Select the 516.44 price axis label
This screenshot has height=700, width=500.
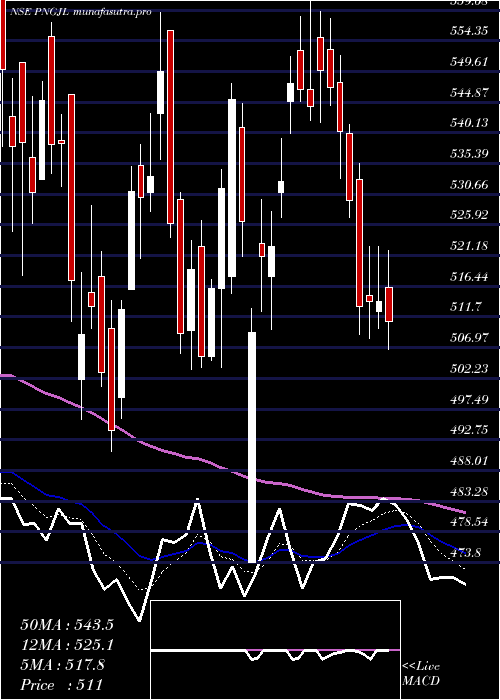coord(469,277)
